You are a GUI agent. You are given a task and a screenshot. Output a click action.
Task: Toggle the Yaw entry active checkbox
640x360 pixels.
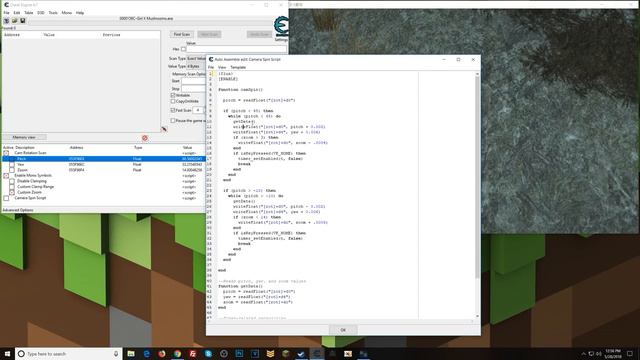[12, 164]
